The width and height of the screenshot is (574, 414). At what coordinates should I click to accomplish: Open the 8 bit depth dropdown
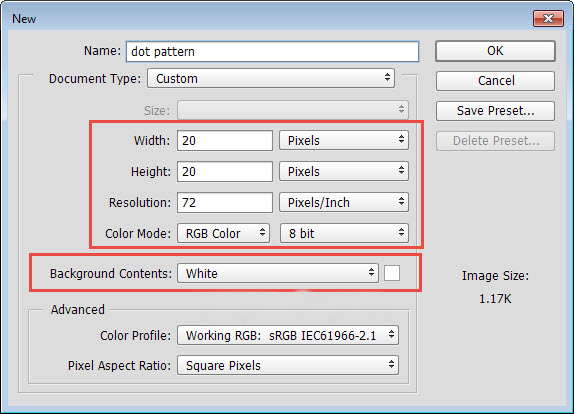tap(344, 233)
